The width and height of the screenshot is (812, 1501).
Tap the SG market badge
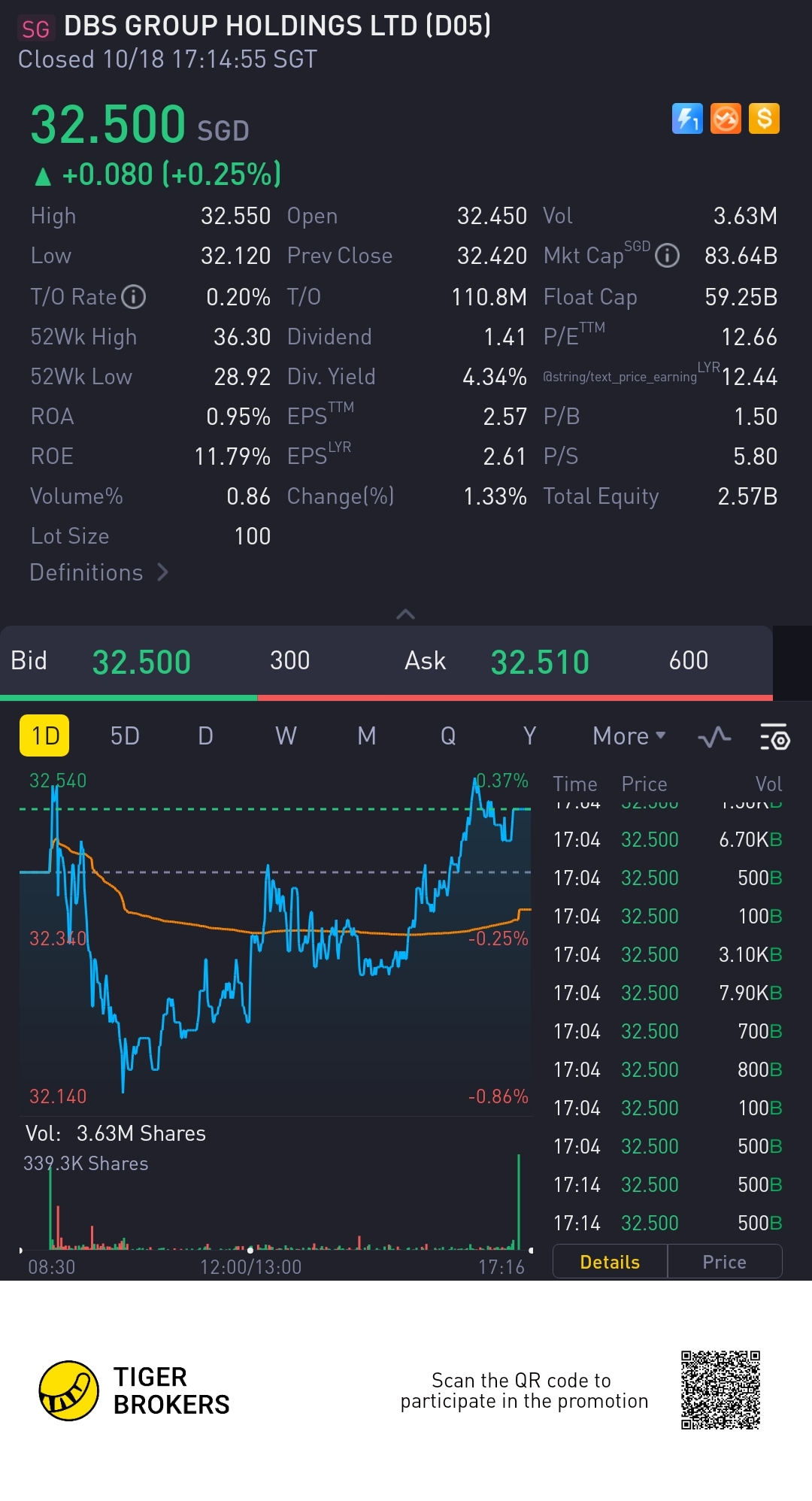[x=35, y=29]
